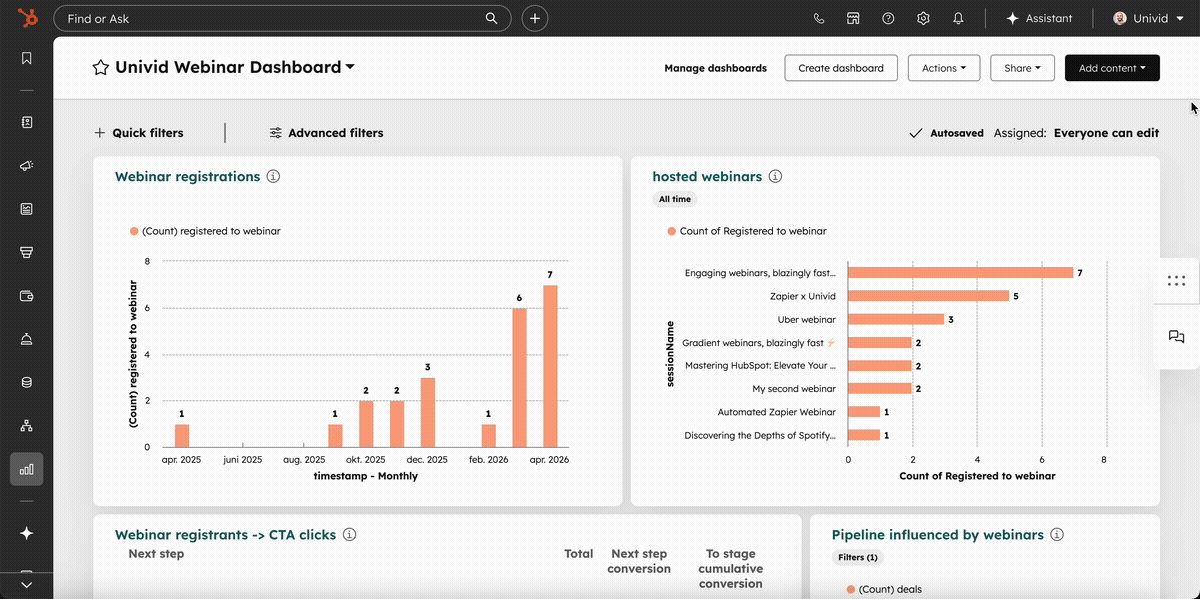Click the Manage dashboards link
Viewport: 1200px width, 599px height.
click(x=715, y=67)
